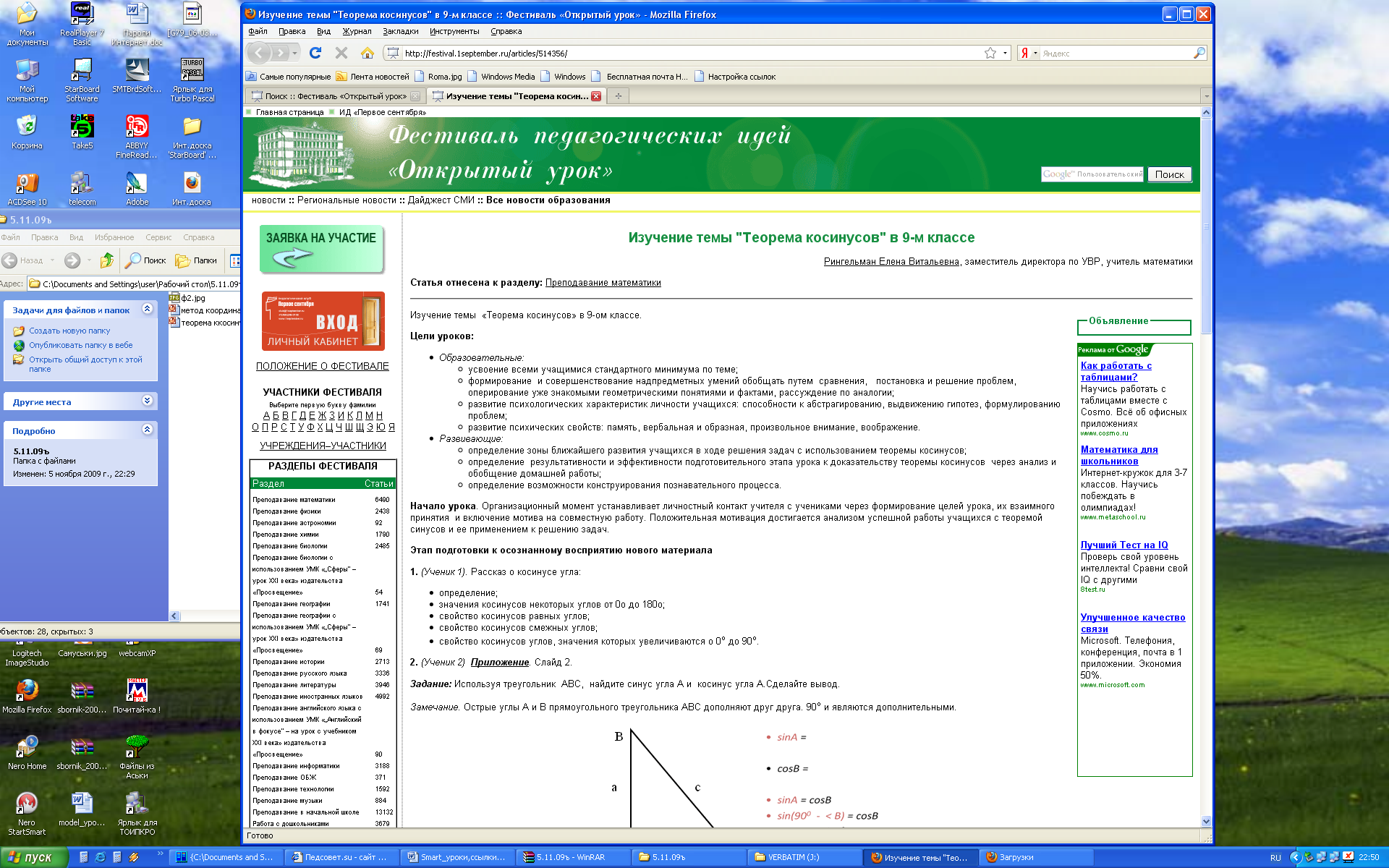Open 'Все новости образования' link
This screenshot has height=868, width=1389.
click(x=548, y=200)
